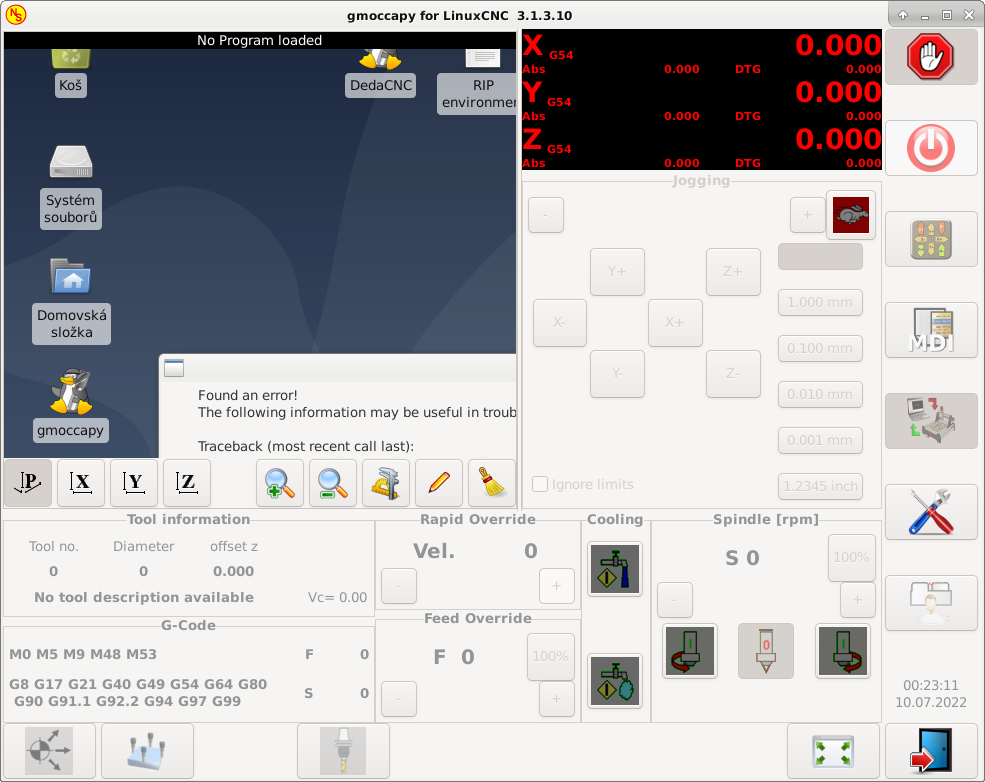Switch to manual jog mode icon
Image resolution: width=985 pixels, height=782 pixels.
click(930, 239)
